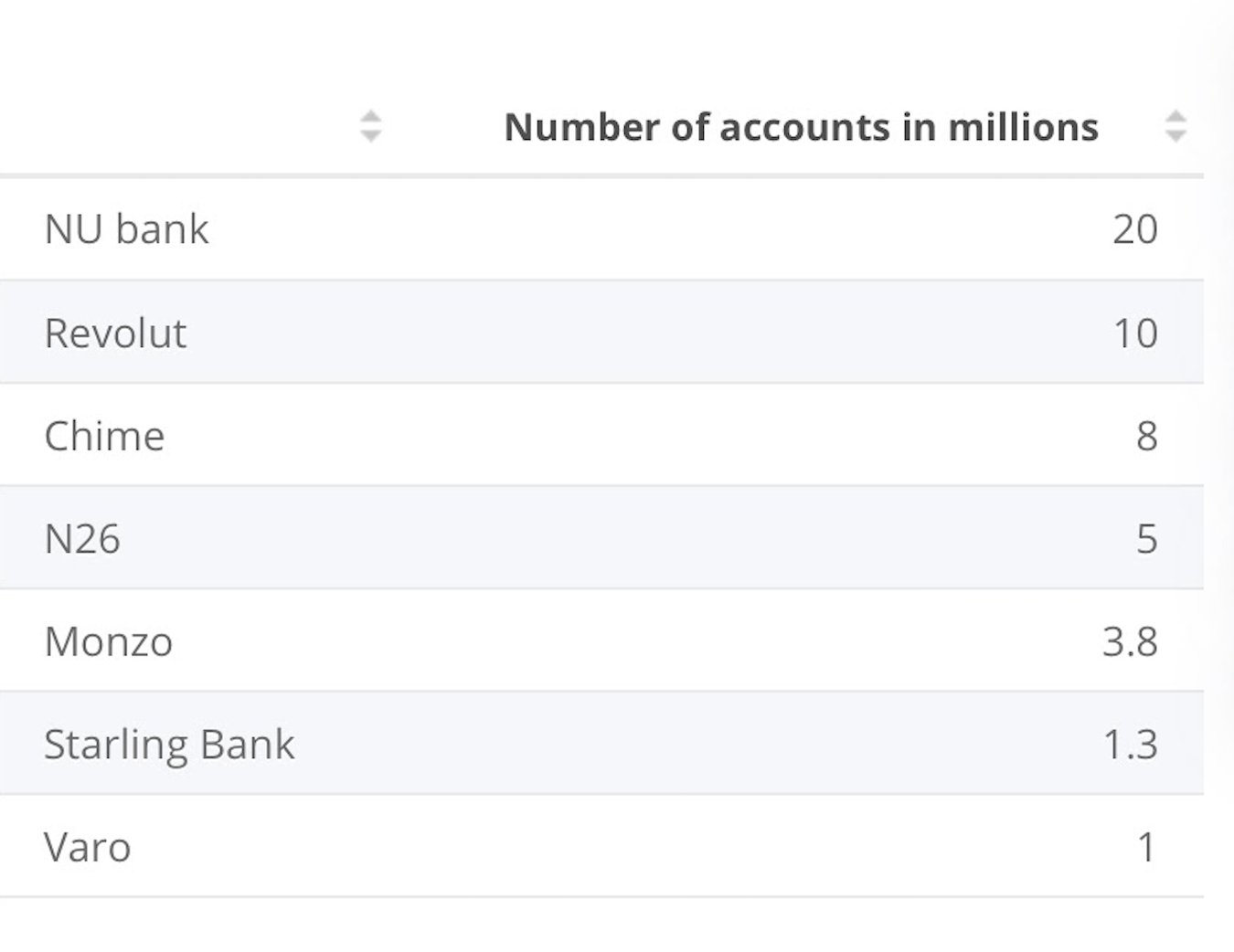Click the Number of accounts in millions header
This screenshot has width=1234, height=952.
tap(802, 127)
